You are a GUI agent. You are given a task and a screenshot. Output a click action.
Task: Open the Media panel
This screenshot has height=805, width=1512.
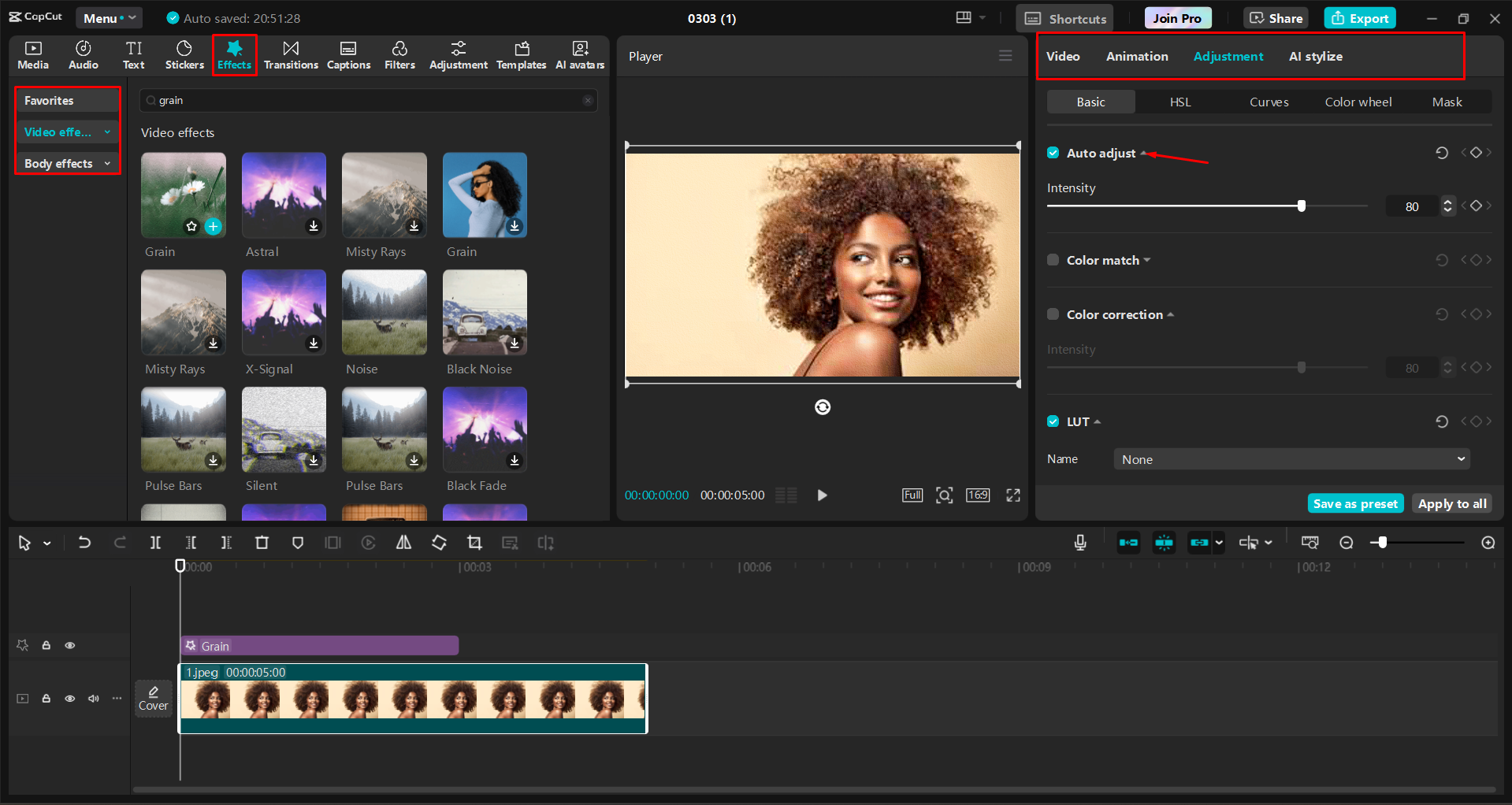click(x=32, y=55)
